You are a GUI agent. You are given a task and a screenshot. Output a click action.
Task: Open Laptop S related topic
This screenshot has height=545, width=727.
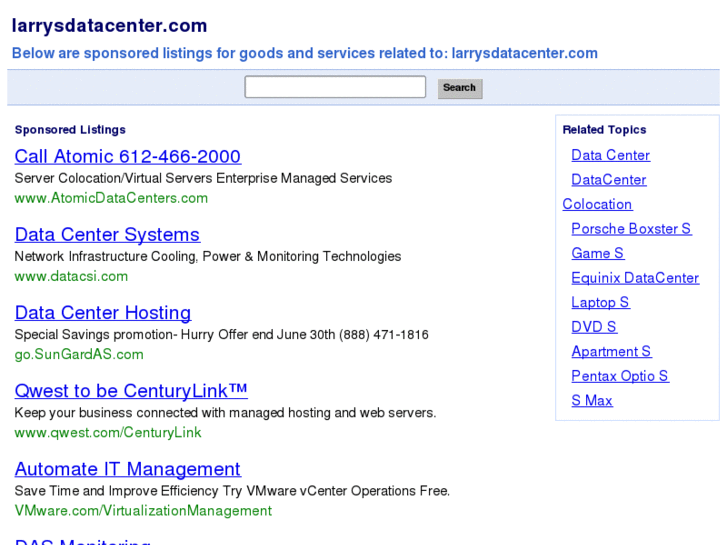600,302
